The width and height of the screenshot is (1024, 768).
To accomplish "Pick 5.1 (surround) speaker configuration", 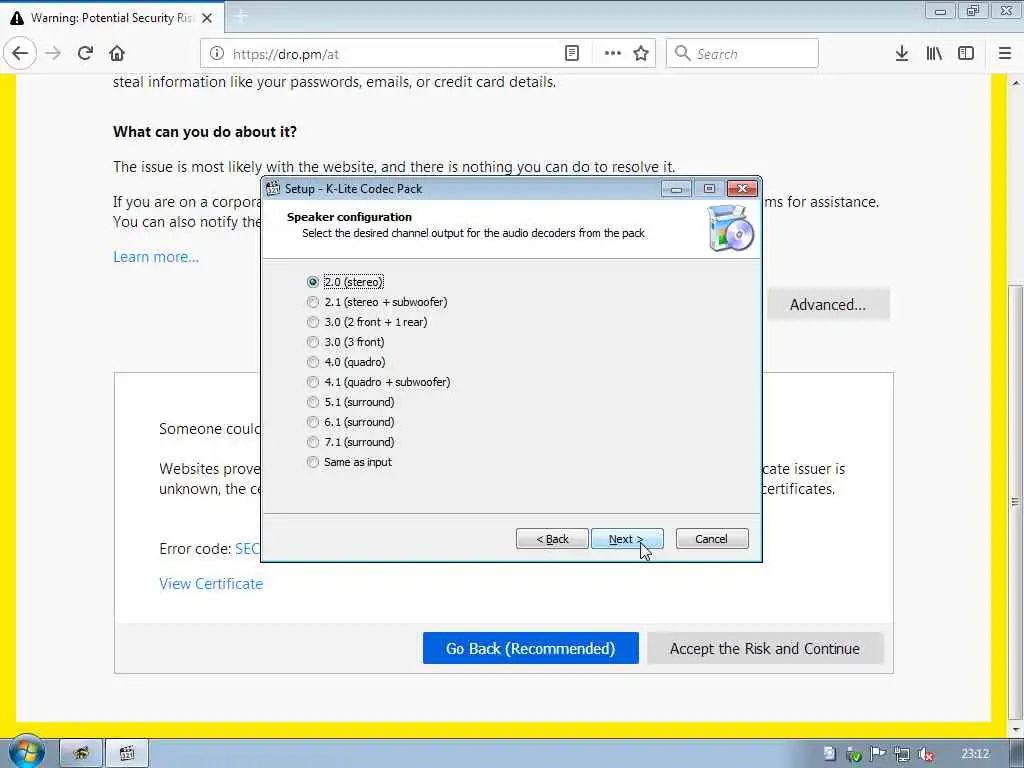I will click(351, 402).
